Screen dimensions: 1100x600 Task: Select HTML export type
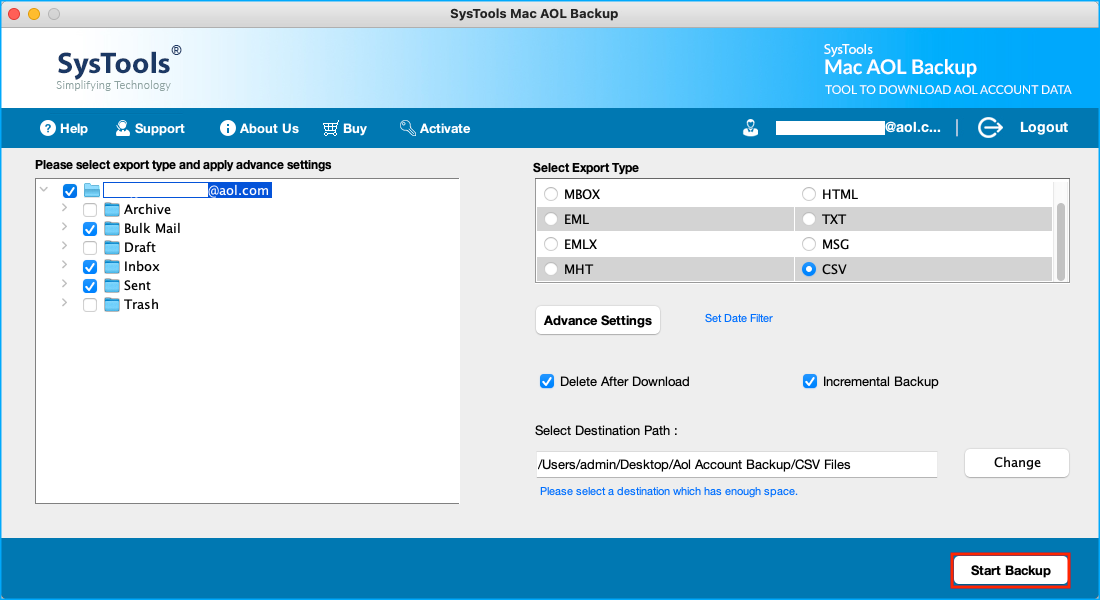[x=809, y=194]
